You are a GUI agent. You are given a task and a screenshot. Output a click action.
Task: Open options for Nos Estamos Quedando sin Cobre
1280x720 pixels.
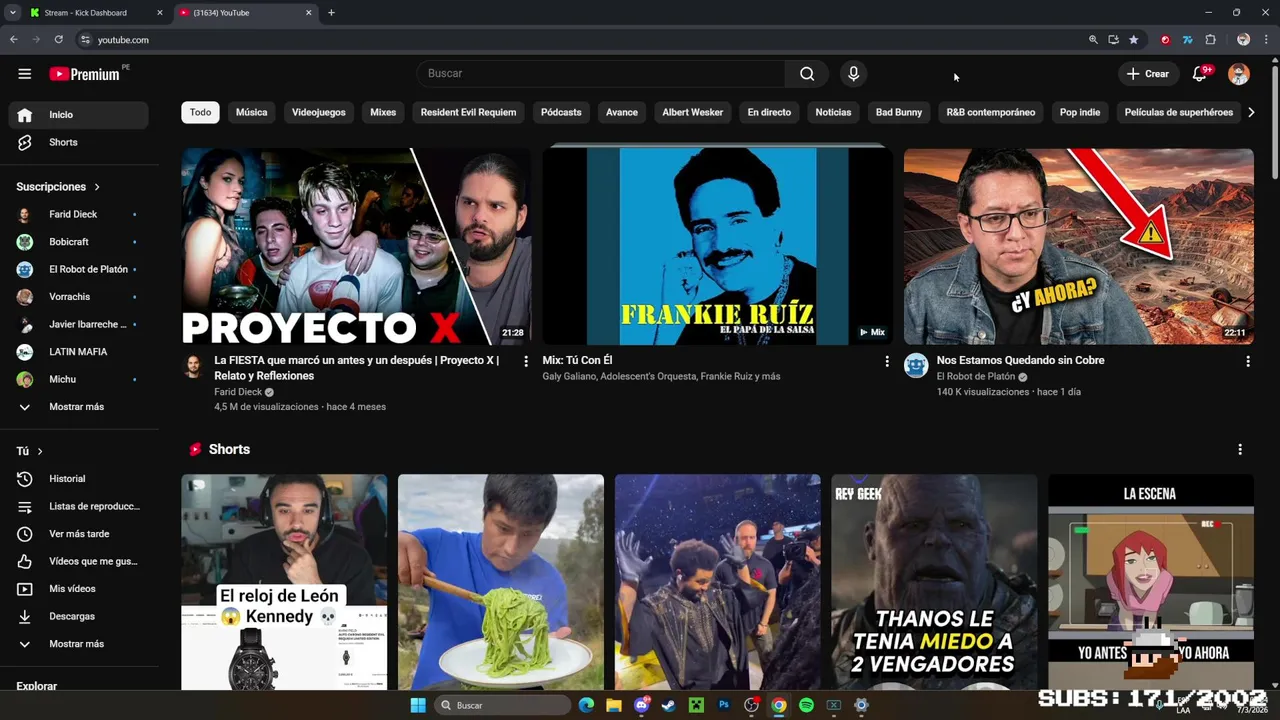click(1248, 362)
